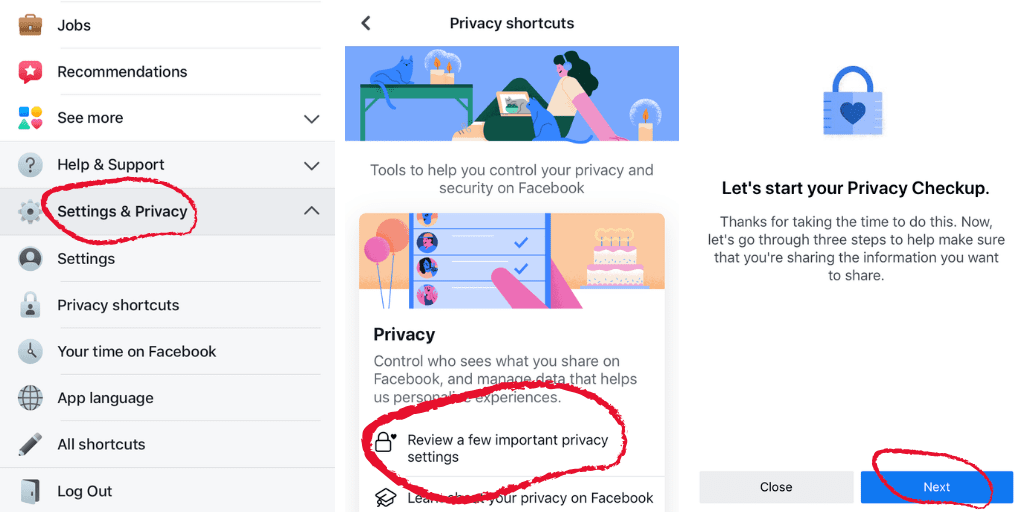
Task: Click the App language globe icon
Action: pos(31,398)
